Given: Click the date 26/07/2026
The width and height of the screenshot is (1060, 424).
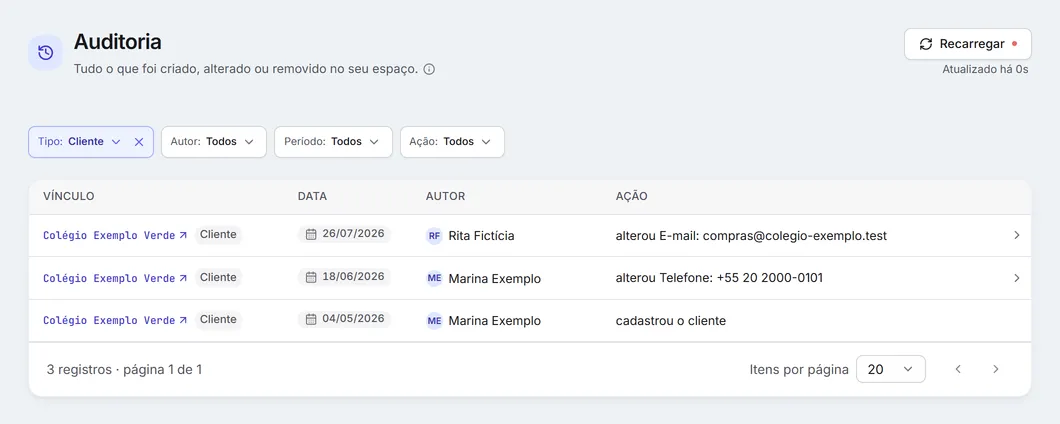Looking at the screenshot, I should (x=354, y=234).
